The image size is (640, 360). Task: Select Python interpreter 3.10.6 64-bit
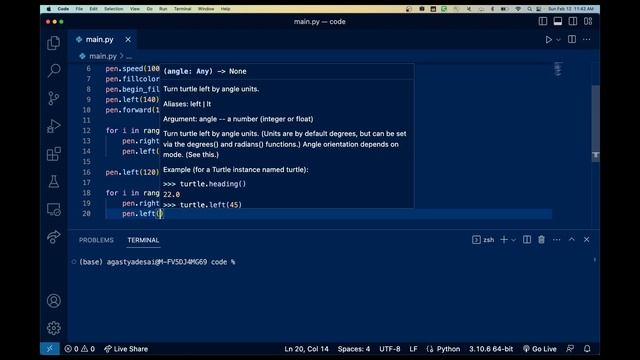491,349
